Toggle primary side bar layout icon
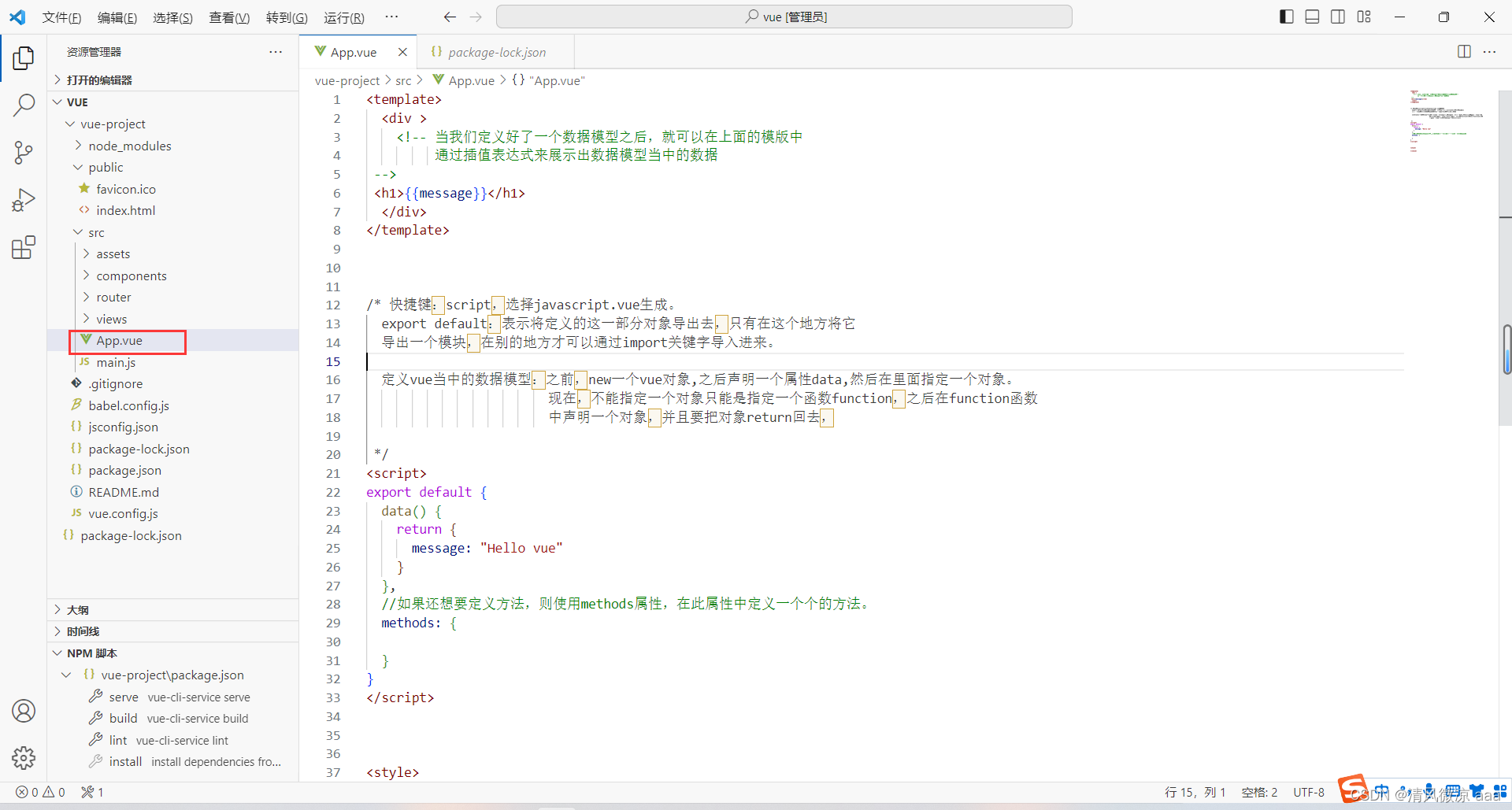1512x810 pixels. pyautogui.click(x=1287, y=17)
